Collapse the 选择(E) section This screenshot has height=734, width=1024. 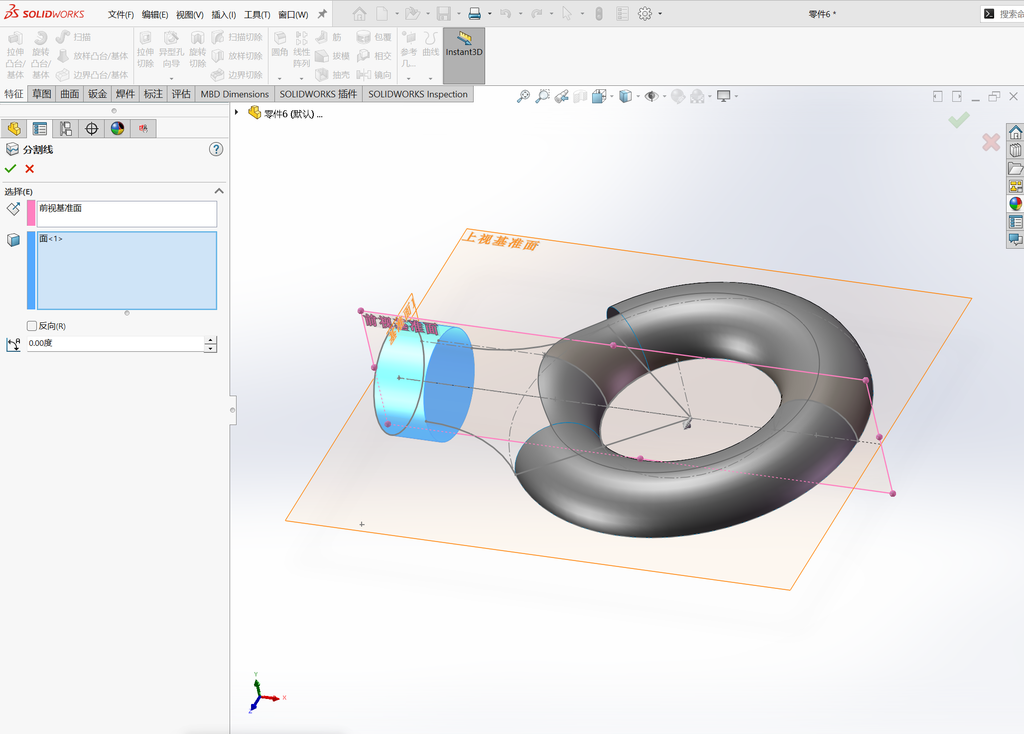point(219,191)
